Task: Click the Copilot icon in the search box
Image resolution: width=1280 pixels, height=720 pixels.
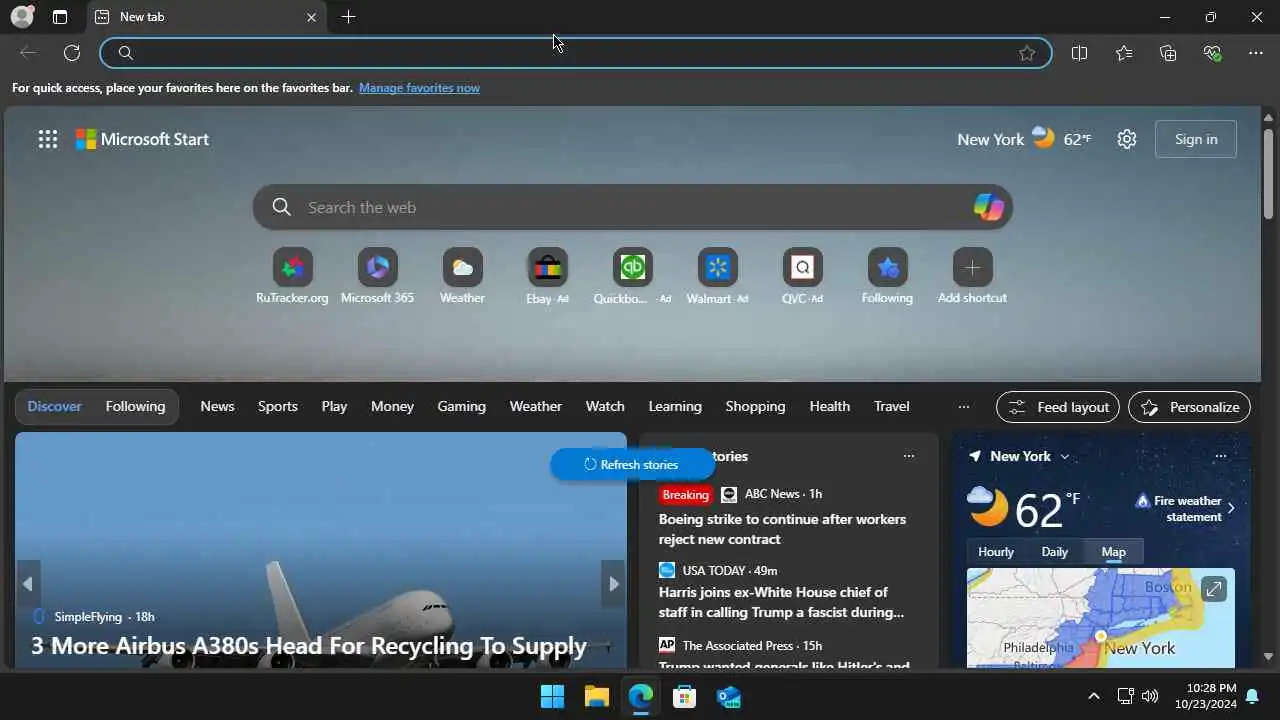Action: coord(988,207)
